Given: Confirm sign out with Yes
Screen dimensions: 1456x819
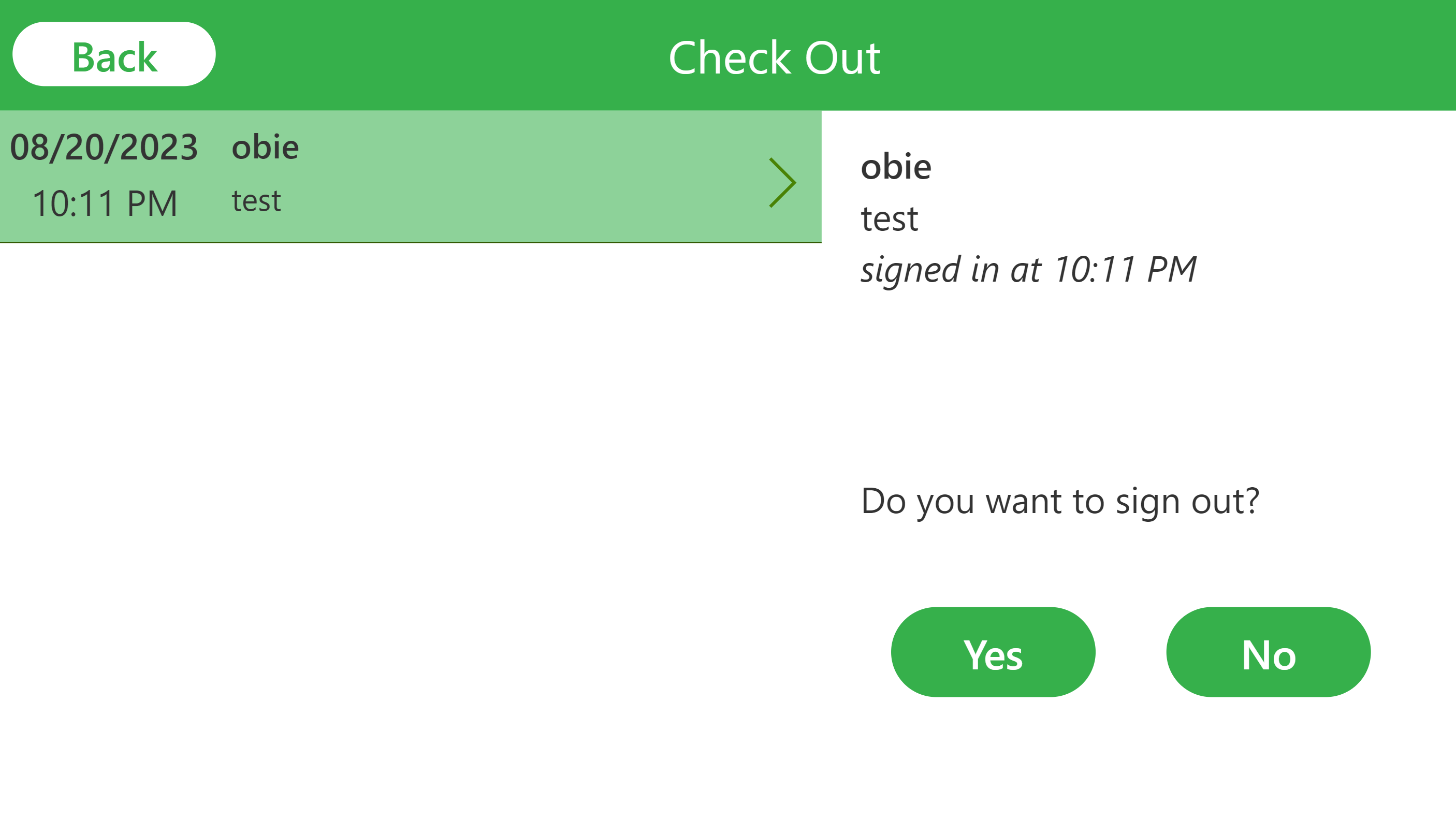Looking at the screenshot, I should click(993, 652).
